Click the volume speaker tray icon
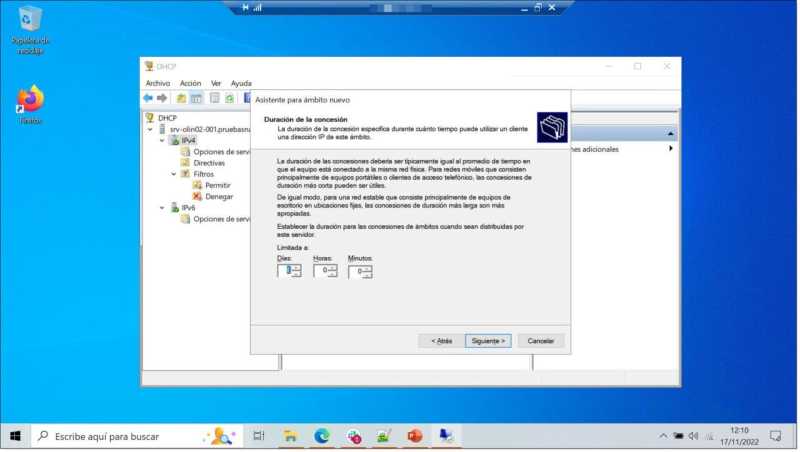Viewport: 800px width, 452px height. [693, 436]
